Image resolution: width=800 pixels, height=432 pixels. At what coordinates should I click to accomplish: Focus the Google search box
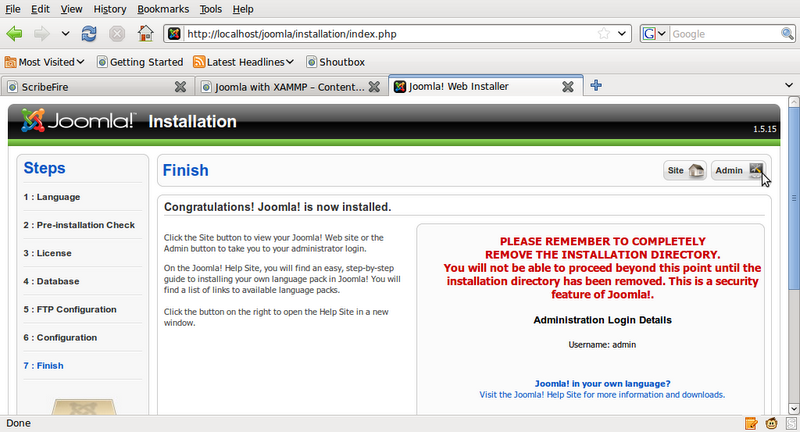tap(724, 34)
